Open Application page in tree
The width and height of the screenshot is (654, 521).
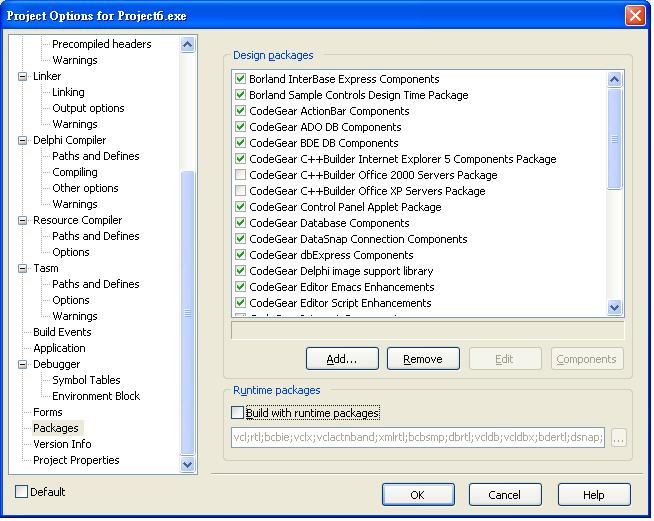59,348
